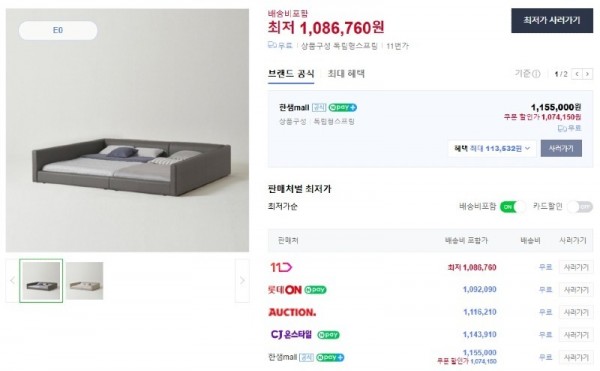Toggle the 배송비포함 switch off

coord(513,207)
